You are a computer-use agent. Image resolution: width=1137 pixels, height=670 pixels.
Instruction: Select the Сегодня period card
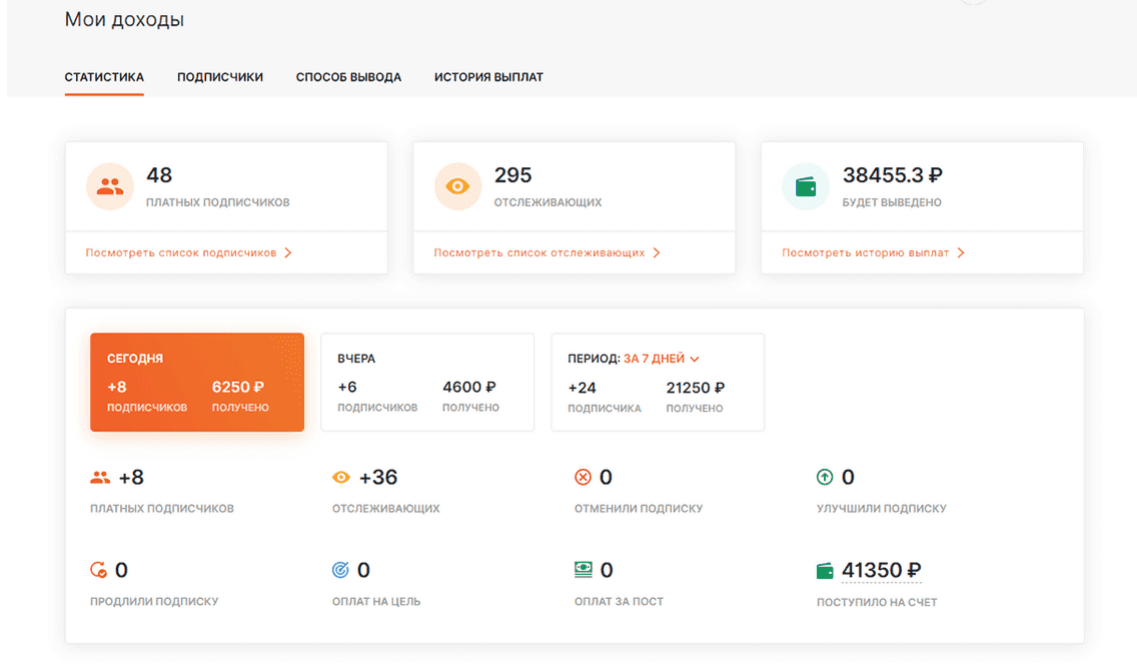tap(197, 382)
